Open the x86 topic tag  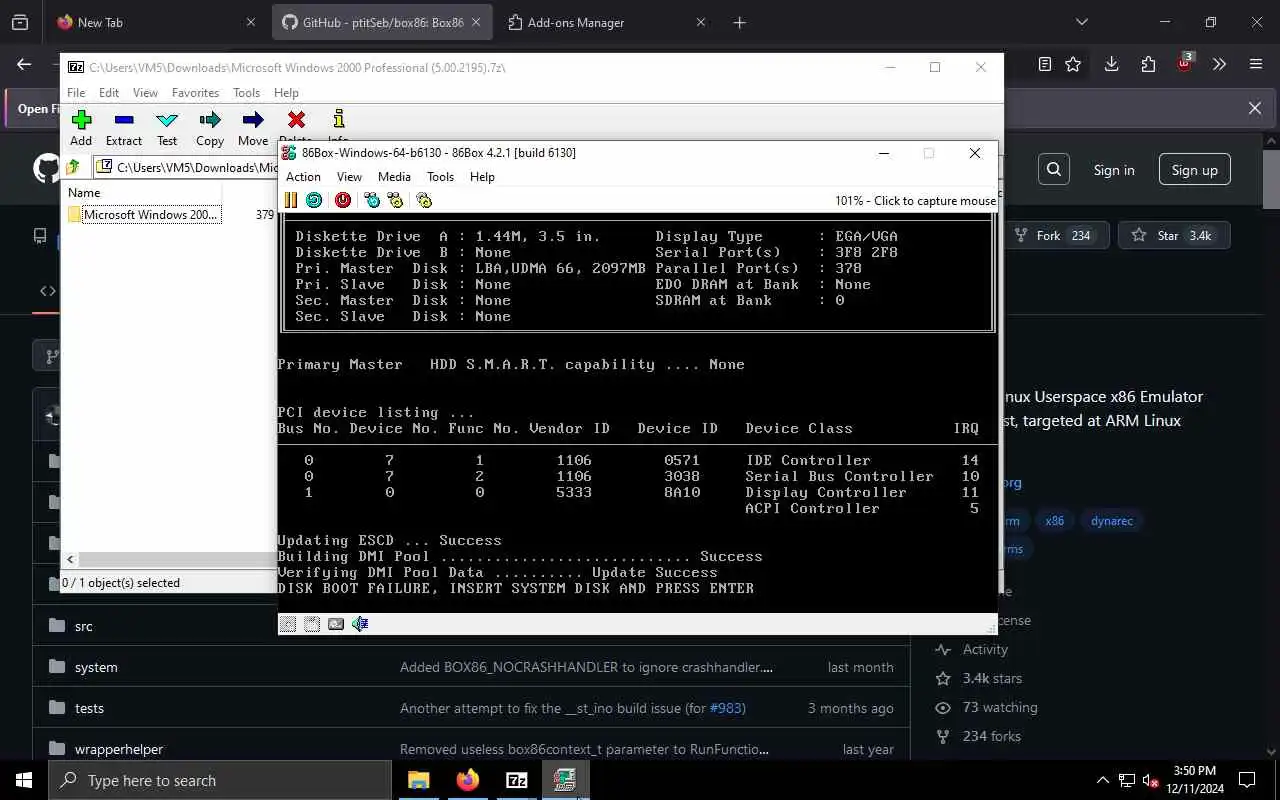coord(1055,521)
